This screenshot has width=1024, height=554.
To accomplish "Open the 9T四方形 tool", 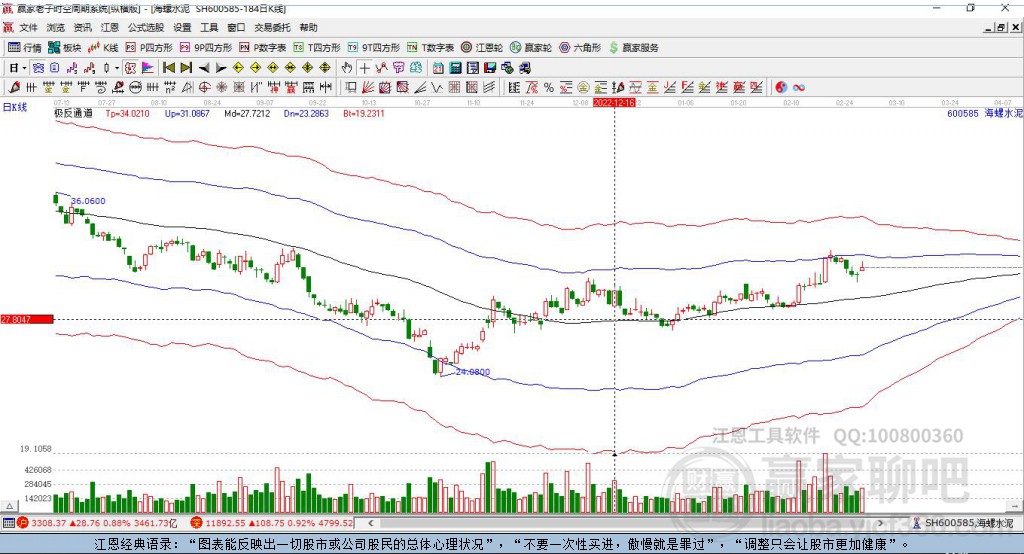I will [374, 48].
